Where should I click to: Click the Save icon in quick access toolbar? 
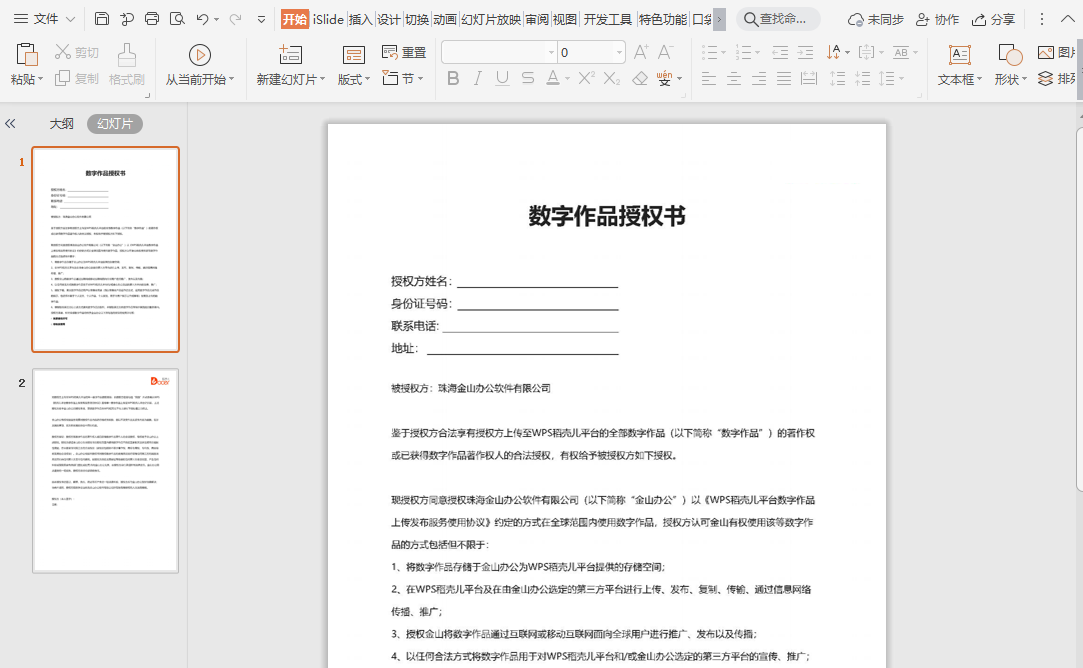pyautogui.click(x=102, y=19)
